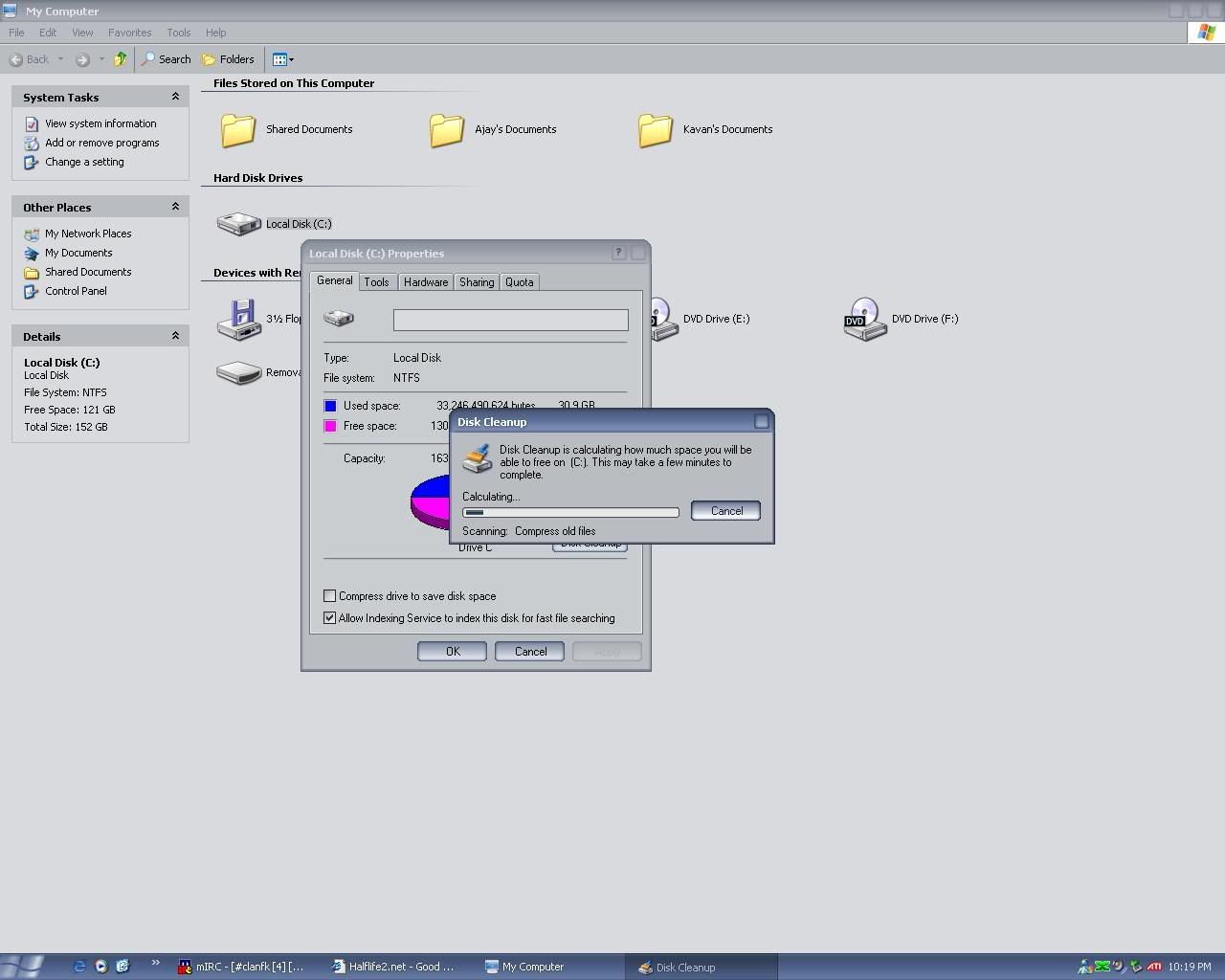Switch to the Sharing properties tab
Image resolution: width=1225 pixels, height=980 pixels.
(x=477, y=282)
